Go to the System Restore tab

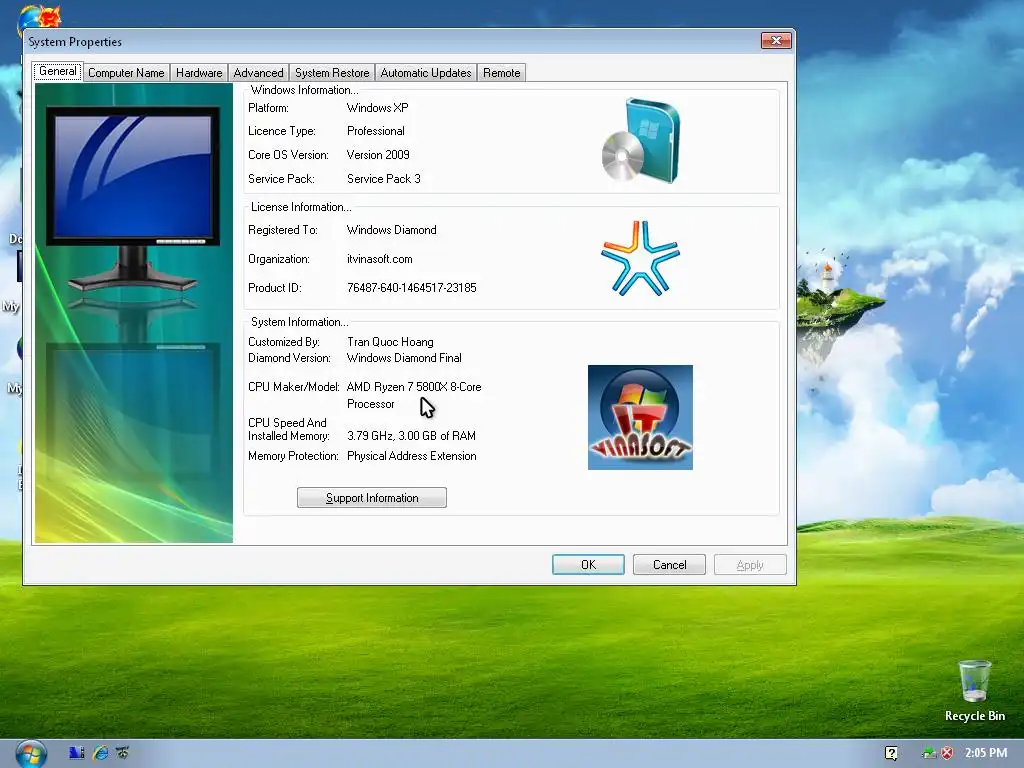(332, 72)
